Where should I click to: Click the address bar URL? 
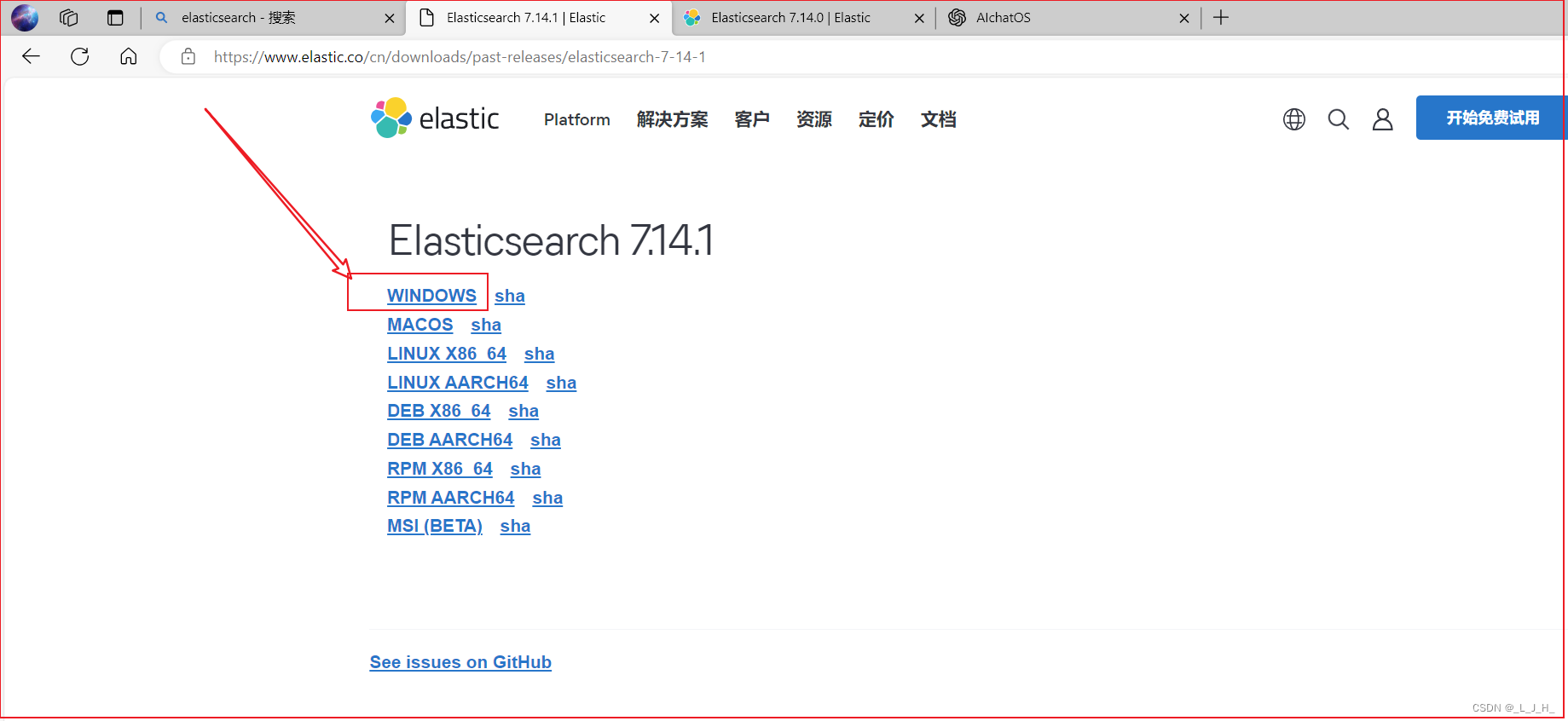tap(460, 57)
